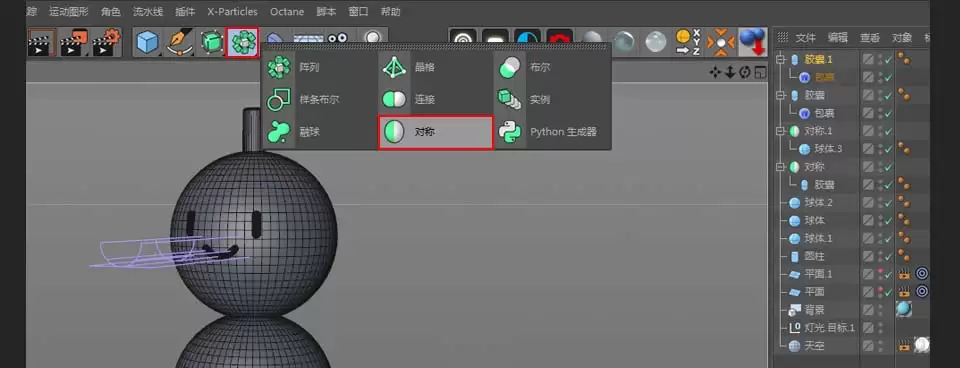960x368 pixels.
Task: Open 插件 menu
Action: [186, 12]
